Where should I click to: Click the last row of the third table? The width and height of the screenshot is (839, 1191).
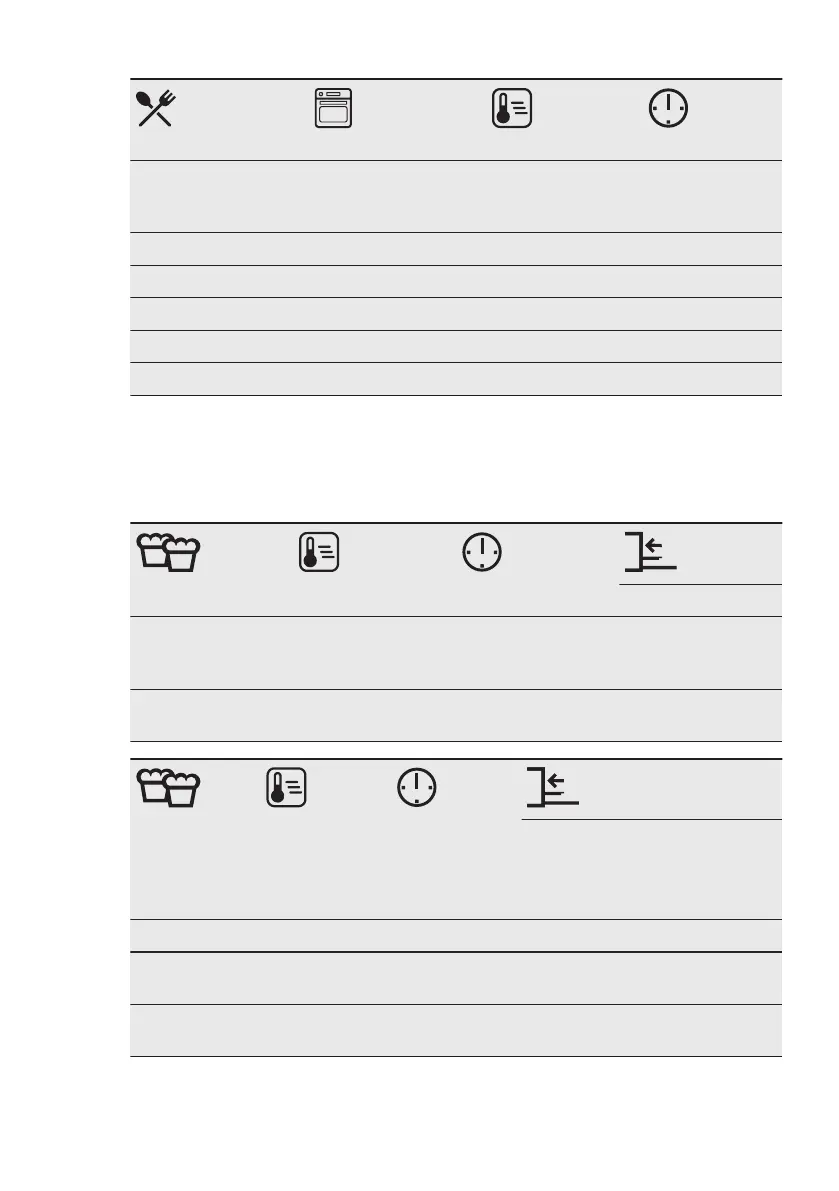(456, 1031)
